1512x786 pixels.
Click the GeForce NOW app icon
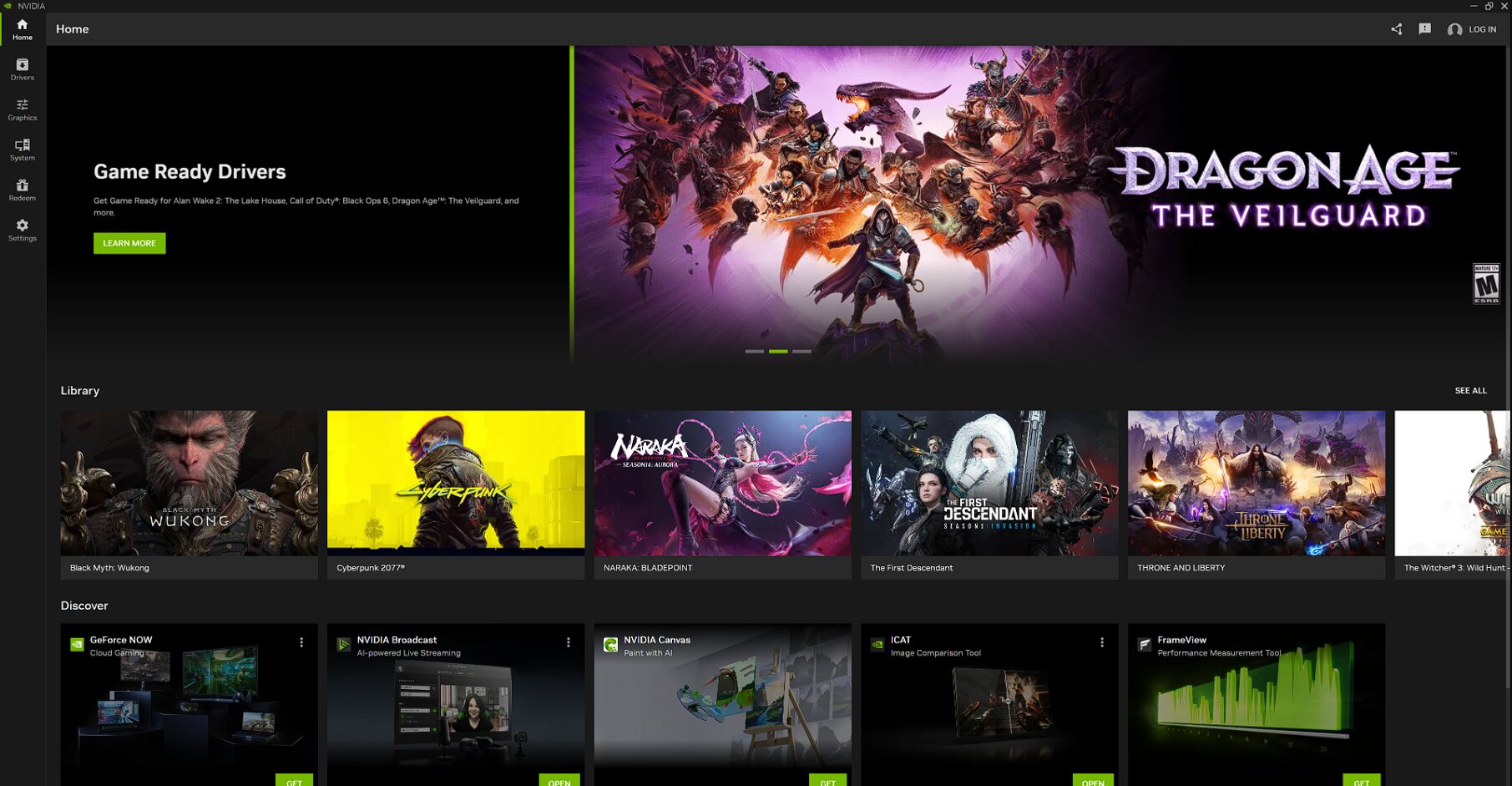77,644
